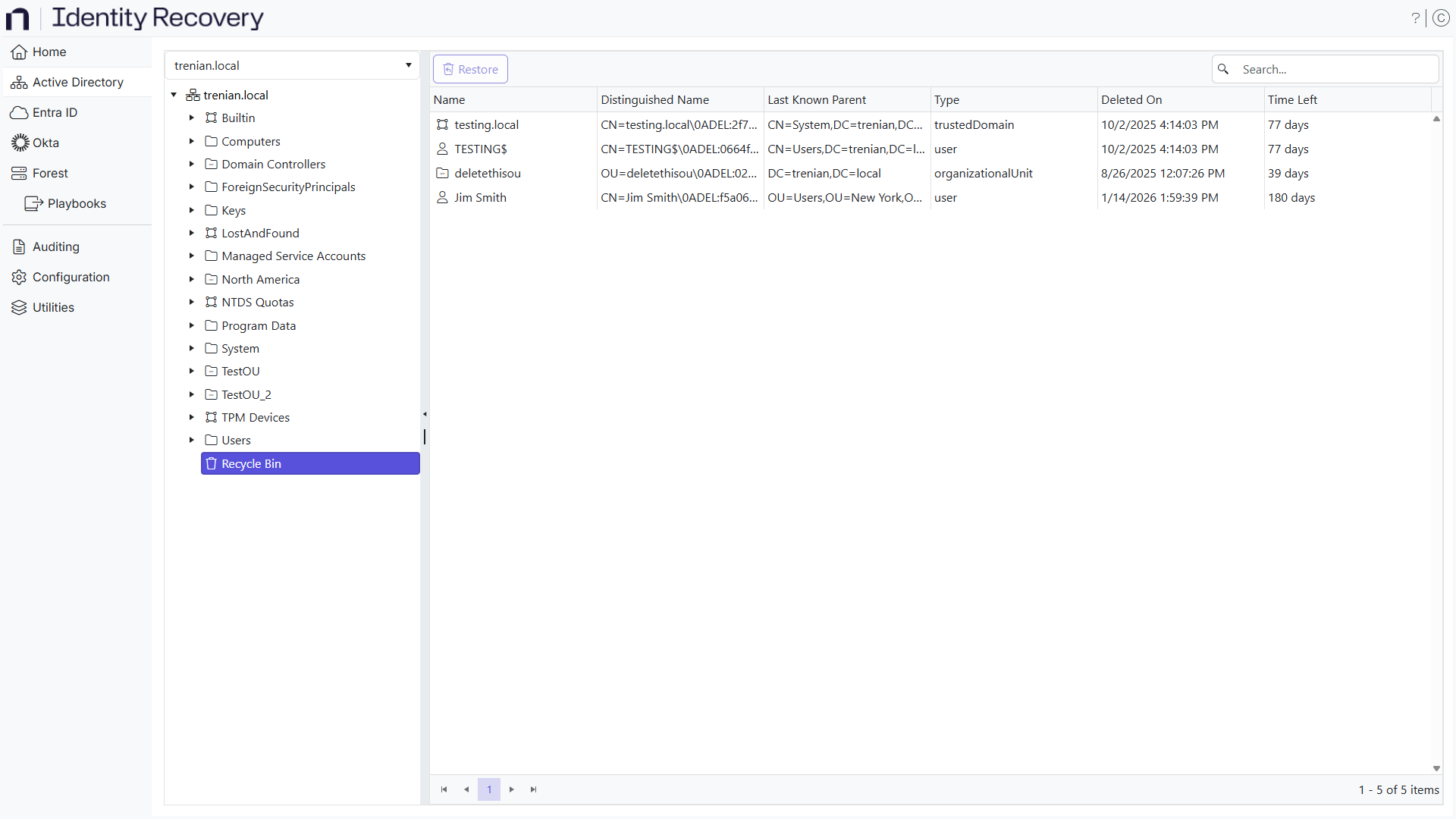Click the Configuration gear icon
The width and height of the screenshot is (1456, 819).
tap(19, 277)
